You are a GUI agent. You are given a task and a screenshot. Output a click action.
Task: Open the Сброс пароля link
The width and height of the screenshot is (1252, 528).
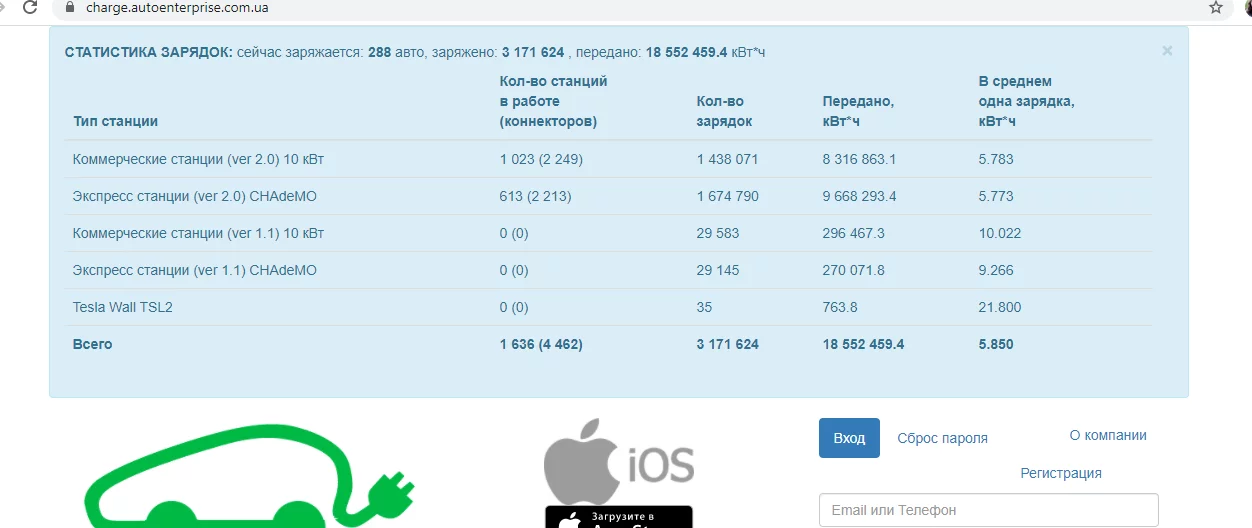(942, 438)
